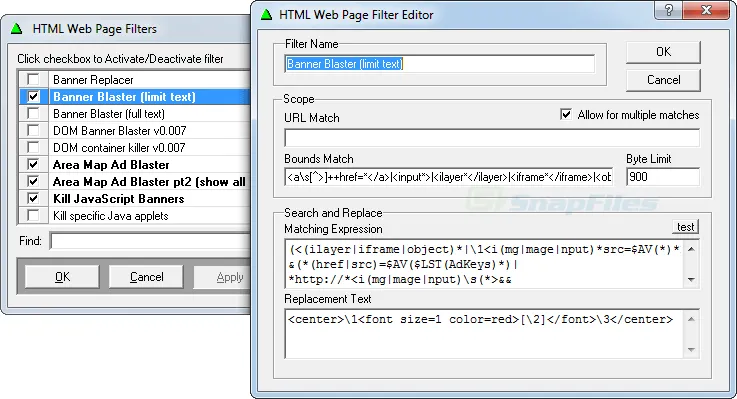The width and height of the screenshot is (737, 399).
Task: Check the DOM container killer v0.007 box
Action: point(33,148)
